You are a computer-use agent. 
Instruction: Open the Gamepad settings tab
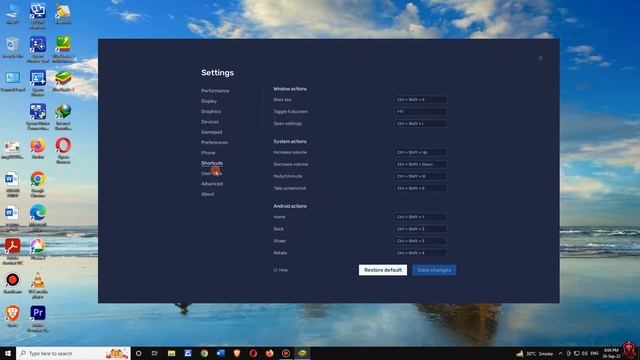pyautogui.click(x=211, y=132)
